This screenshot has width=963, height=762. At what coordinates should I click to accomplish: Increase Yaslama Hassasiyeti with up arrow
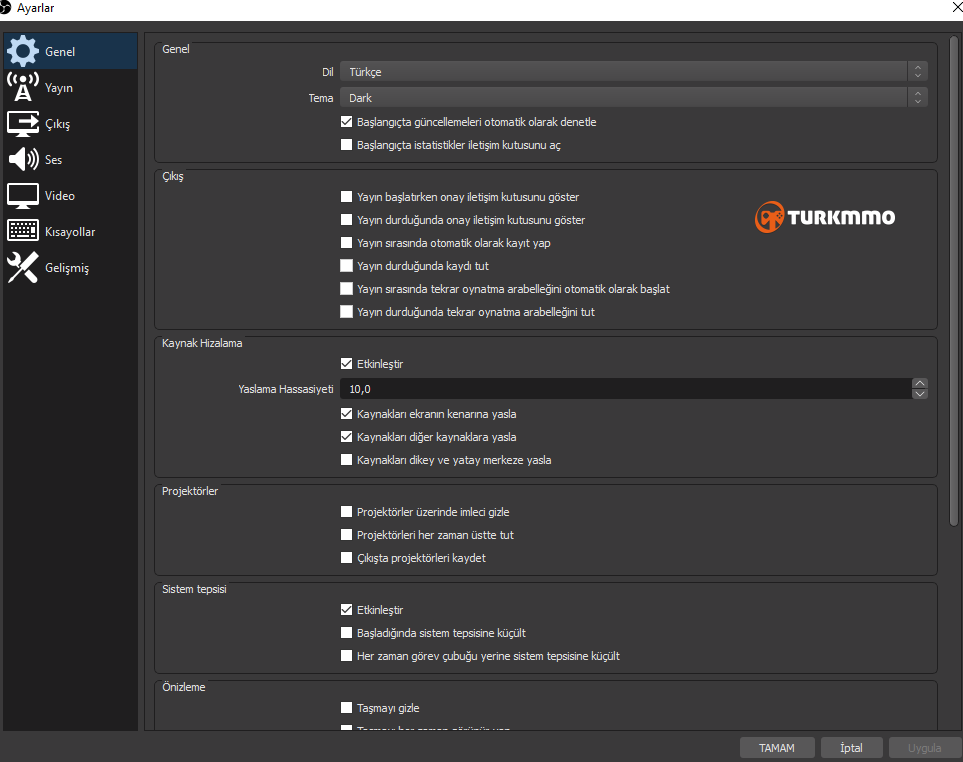[919, 383]
